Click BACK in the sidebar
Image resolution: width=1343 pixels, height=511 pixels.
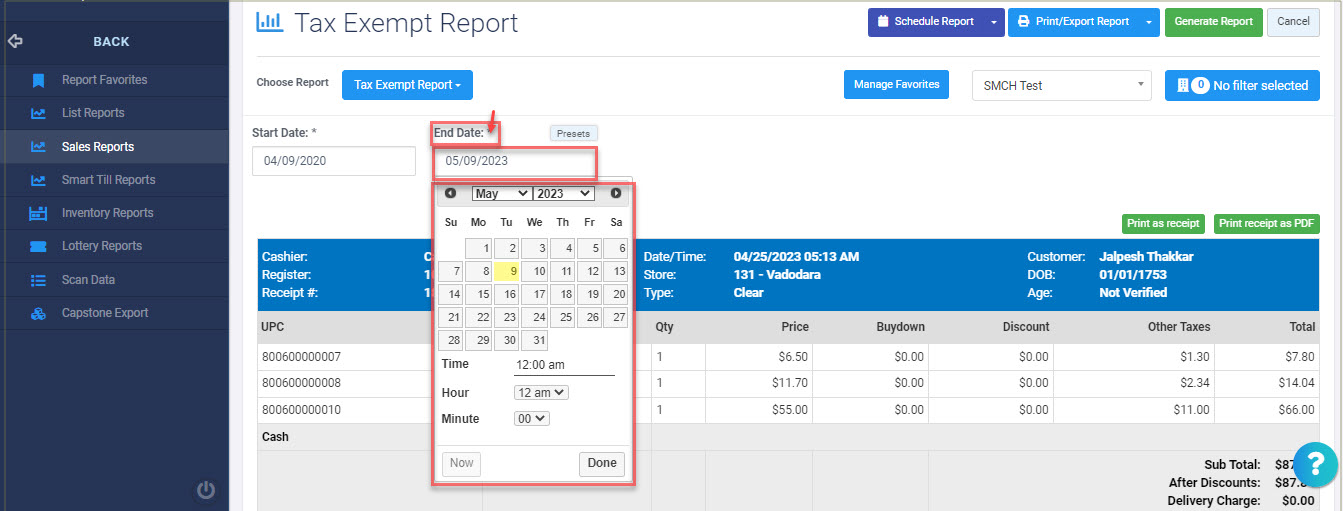tap(111, 42)
